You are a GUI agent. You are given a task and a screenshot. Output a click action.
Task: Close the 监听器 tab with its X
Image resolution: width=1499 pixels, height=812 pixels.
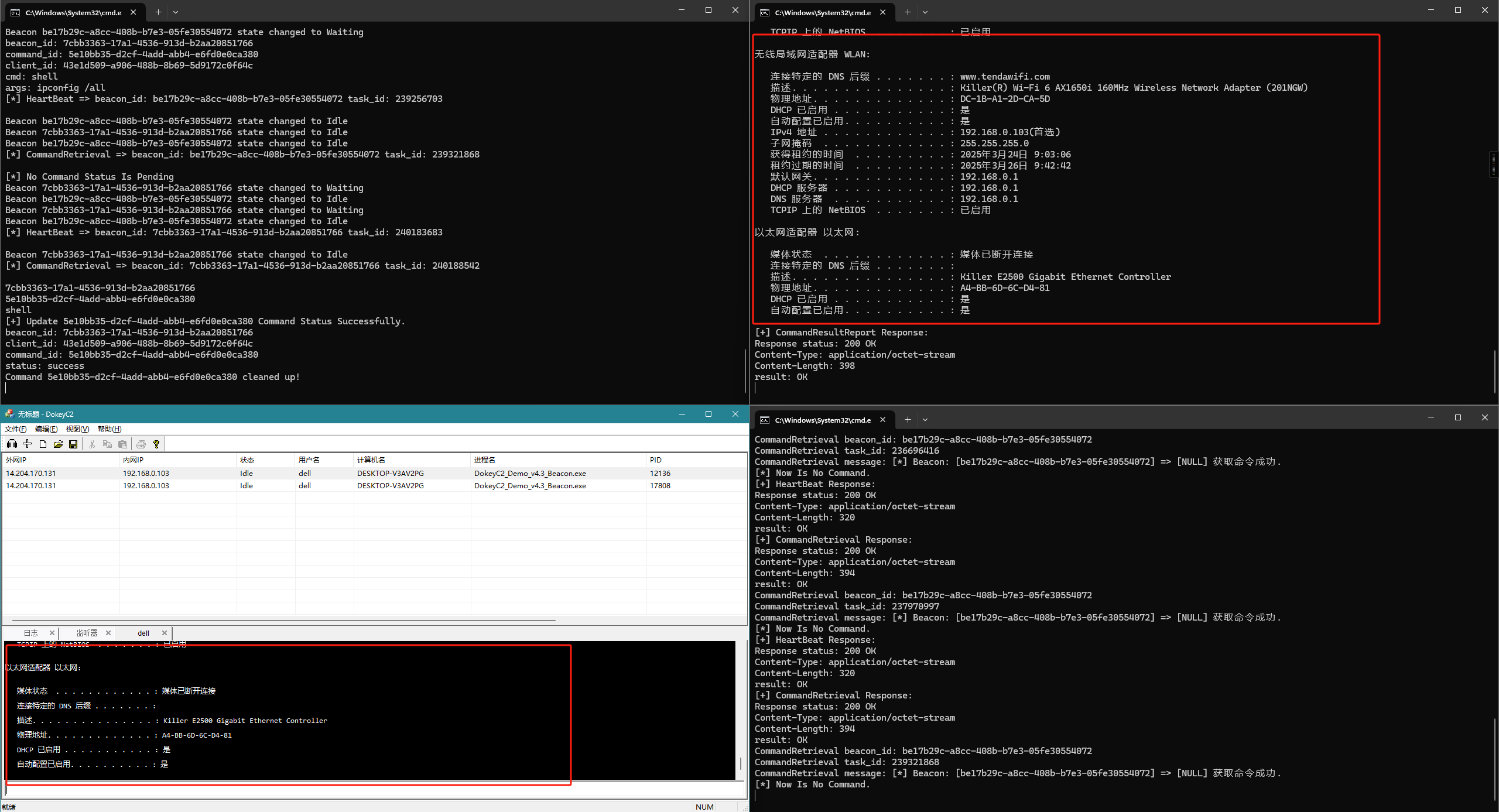pyautogui.click(x=108, y=633)
